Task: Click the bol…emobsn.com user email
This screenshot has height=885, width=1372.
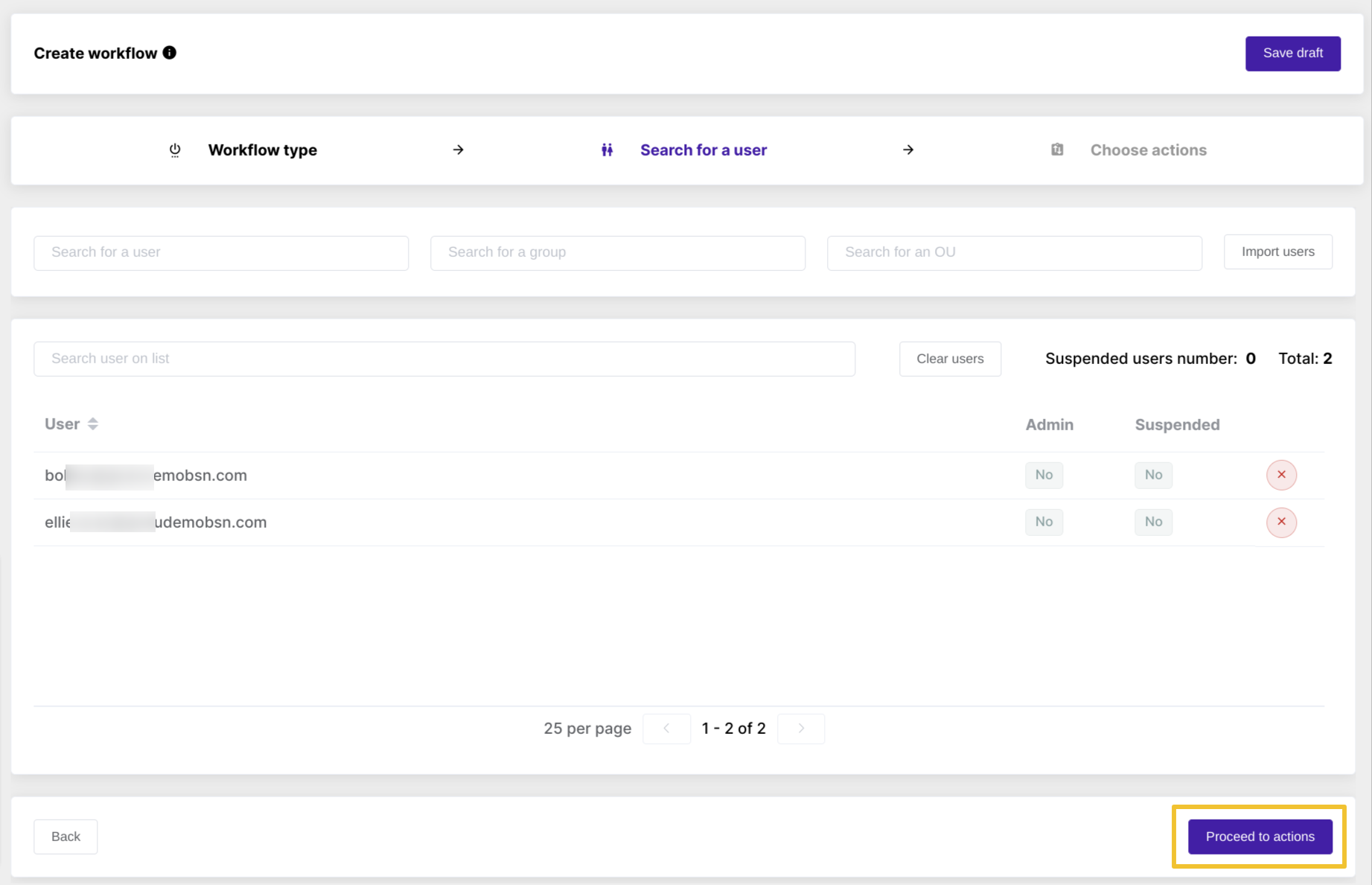Action: (x=146, y=476)
